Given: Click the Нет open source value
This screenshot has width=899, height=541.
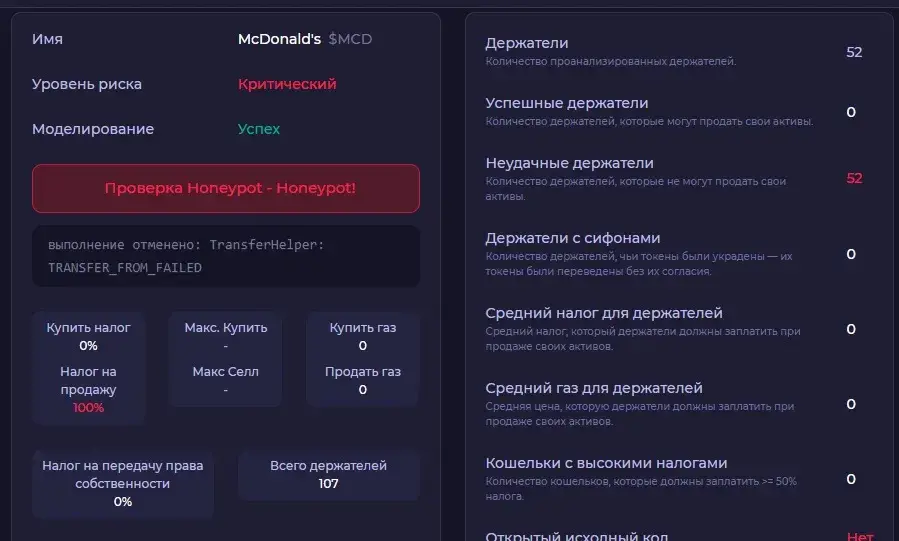Looking at the screenshot, I should 860,536.
